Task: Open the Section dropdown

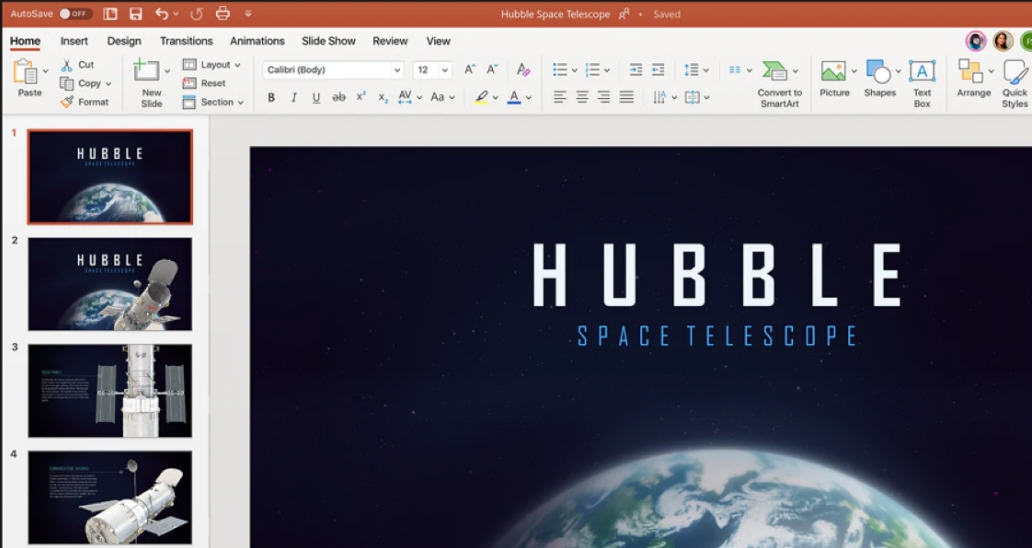Action: click(213, 102)
